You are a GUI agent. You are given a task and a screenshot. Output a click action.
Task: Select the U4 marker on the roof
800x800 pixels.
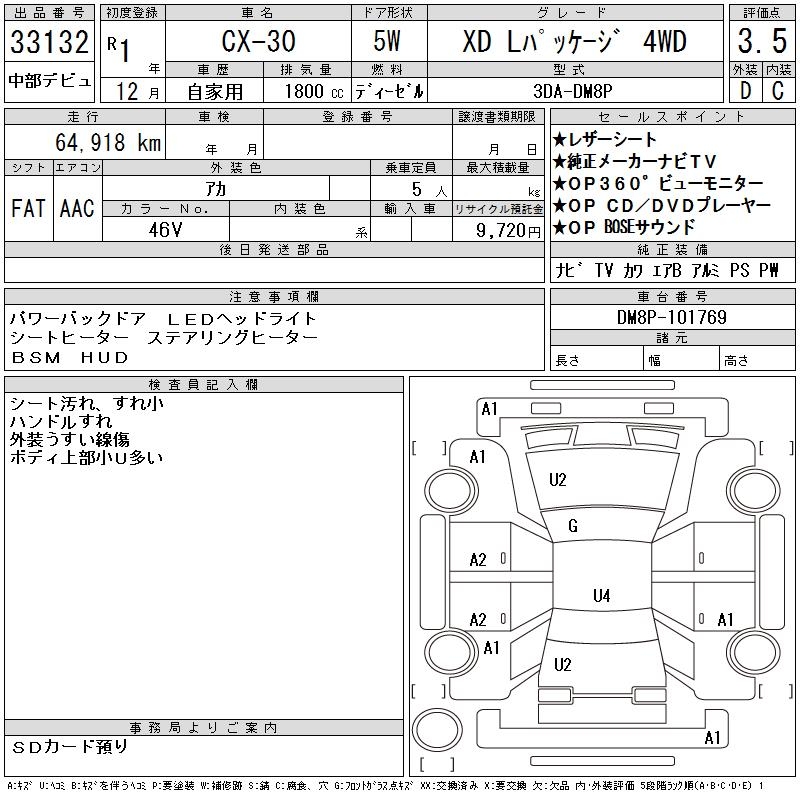600,596
